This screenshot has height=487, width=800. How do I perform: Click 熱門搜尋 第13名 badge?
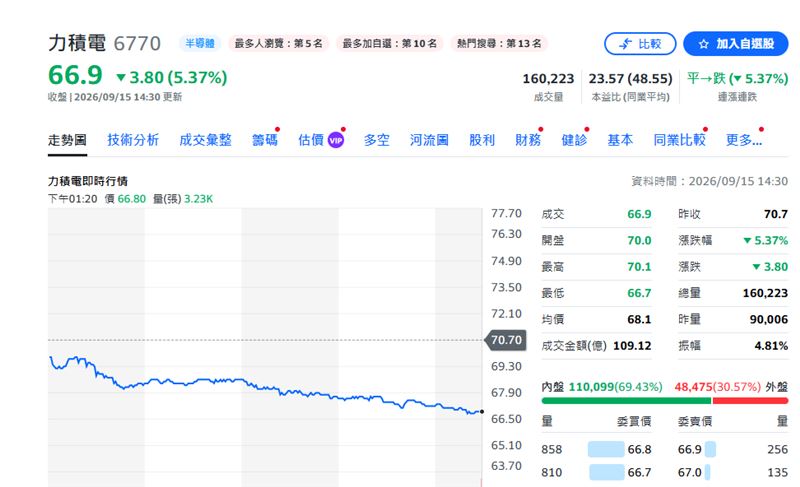point(499,43)
